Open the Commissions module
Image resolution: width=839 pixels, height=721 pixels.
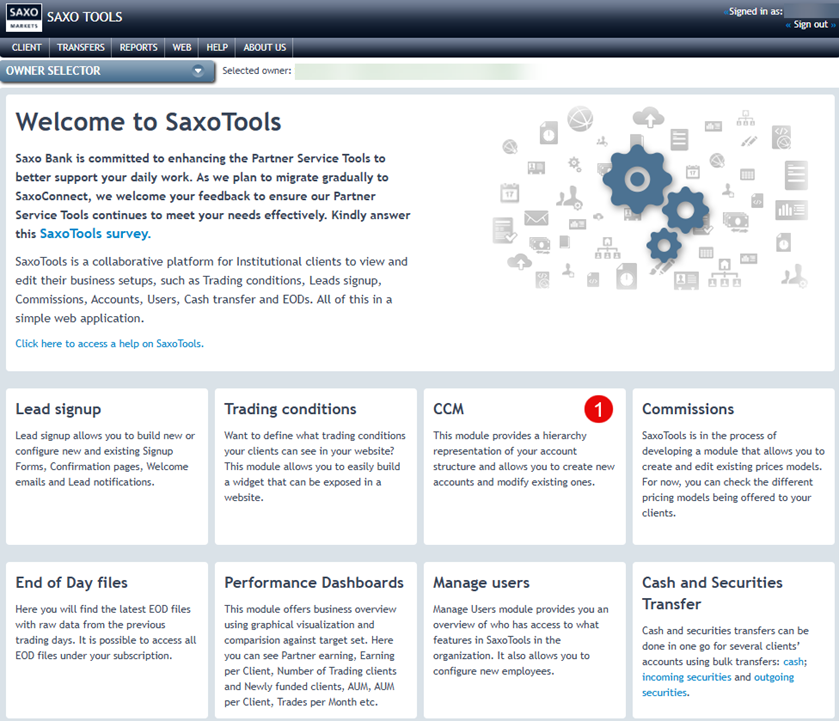pos(688,409)
